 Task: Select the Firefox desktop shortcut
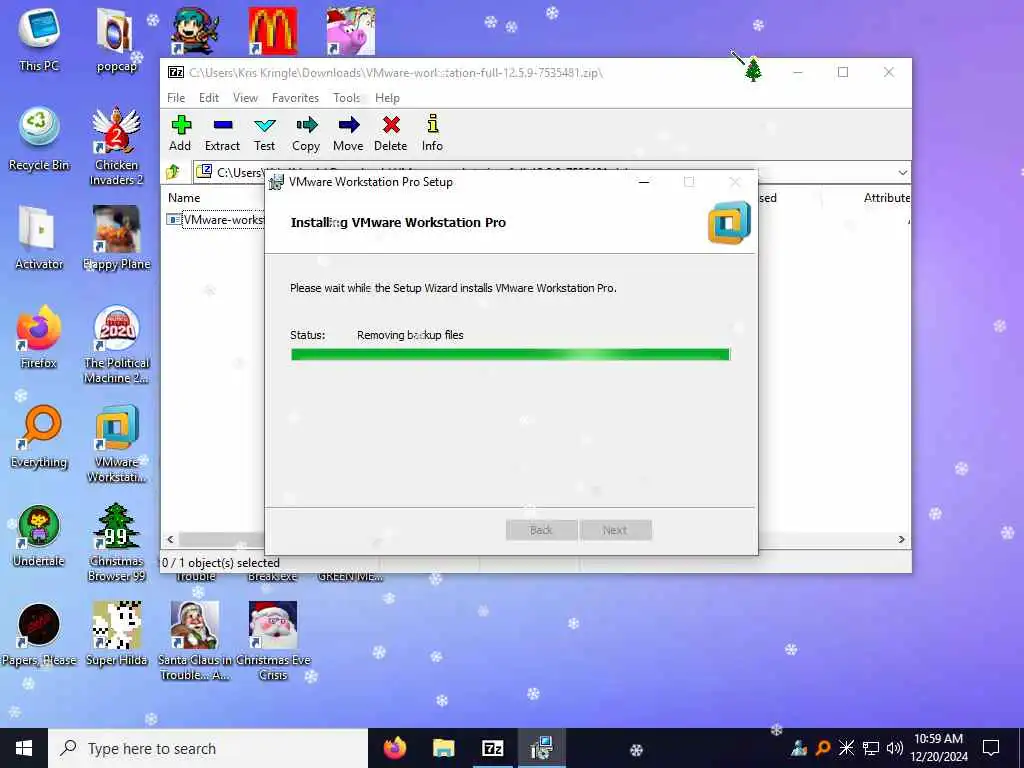39,338
